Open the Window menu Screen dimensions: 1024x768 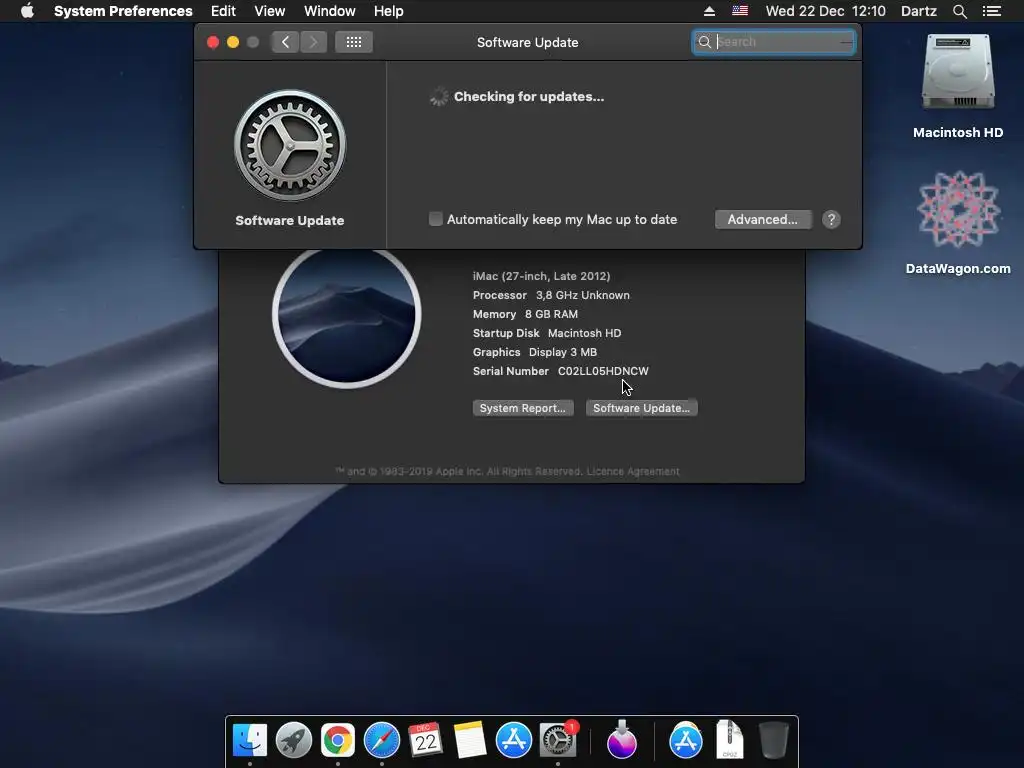330,11
